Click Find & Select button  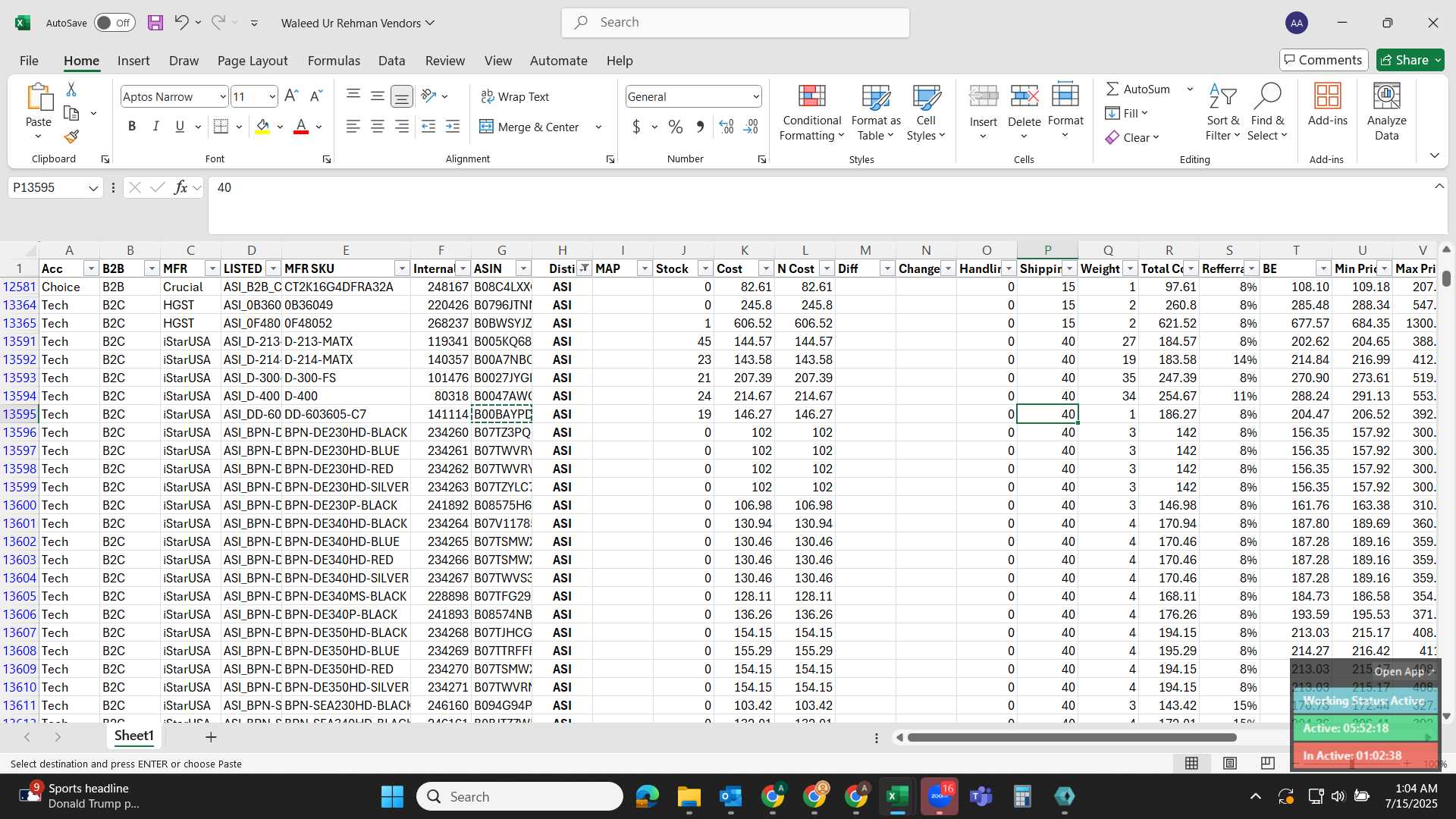point(1268,113)
